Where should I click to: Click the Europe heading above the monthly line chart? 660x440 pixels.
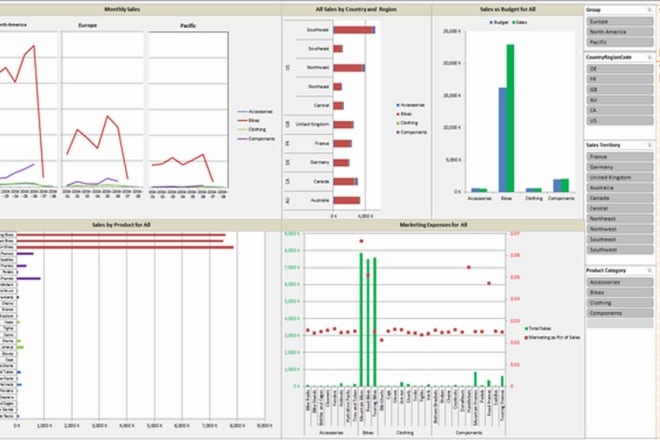pyautogui.click(x=88, y=25)
